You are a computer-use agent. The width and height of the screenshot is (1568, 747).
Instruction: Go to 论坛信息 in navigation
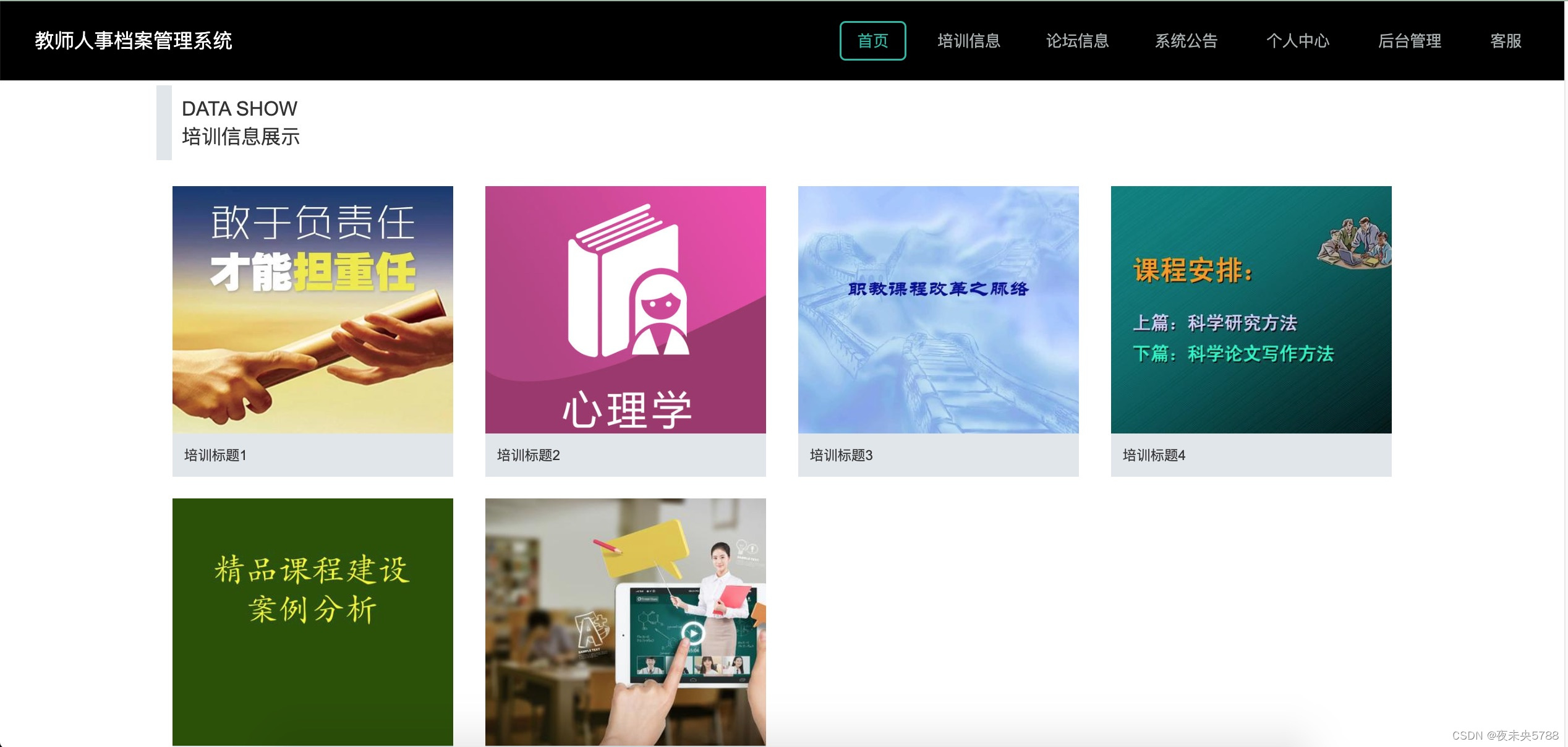[x=1077, y=41]
